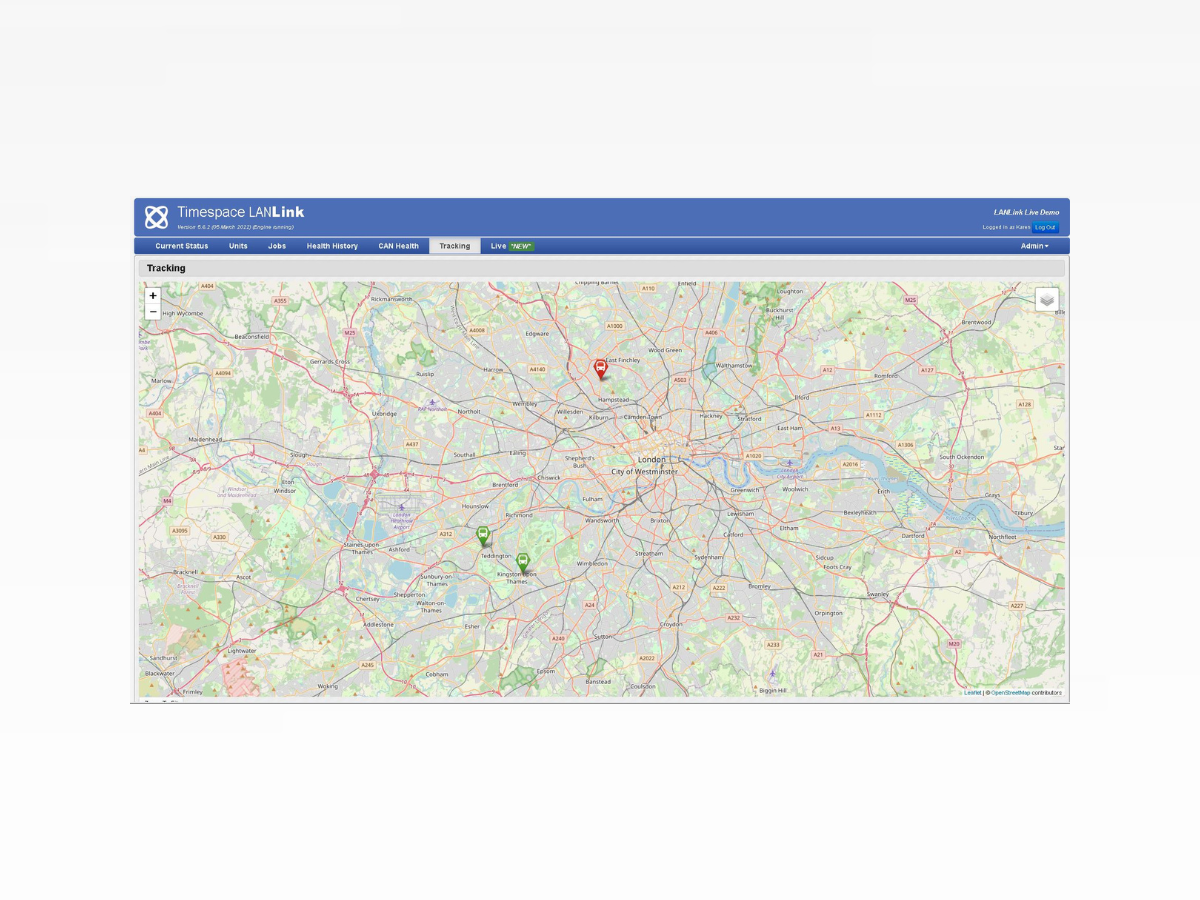This screenshot has width=1200, height=900.
Task: Open the map layers control
Action: [x=1047, y=299]
